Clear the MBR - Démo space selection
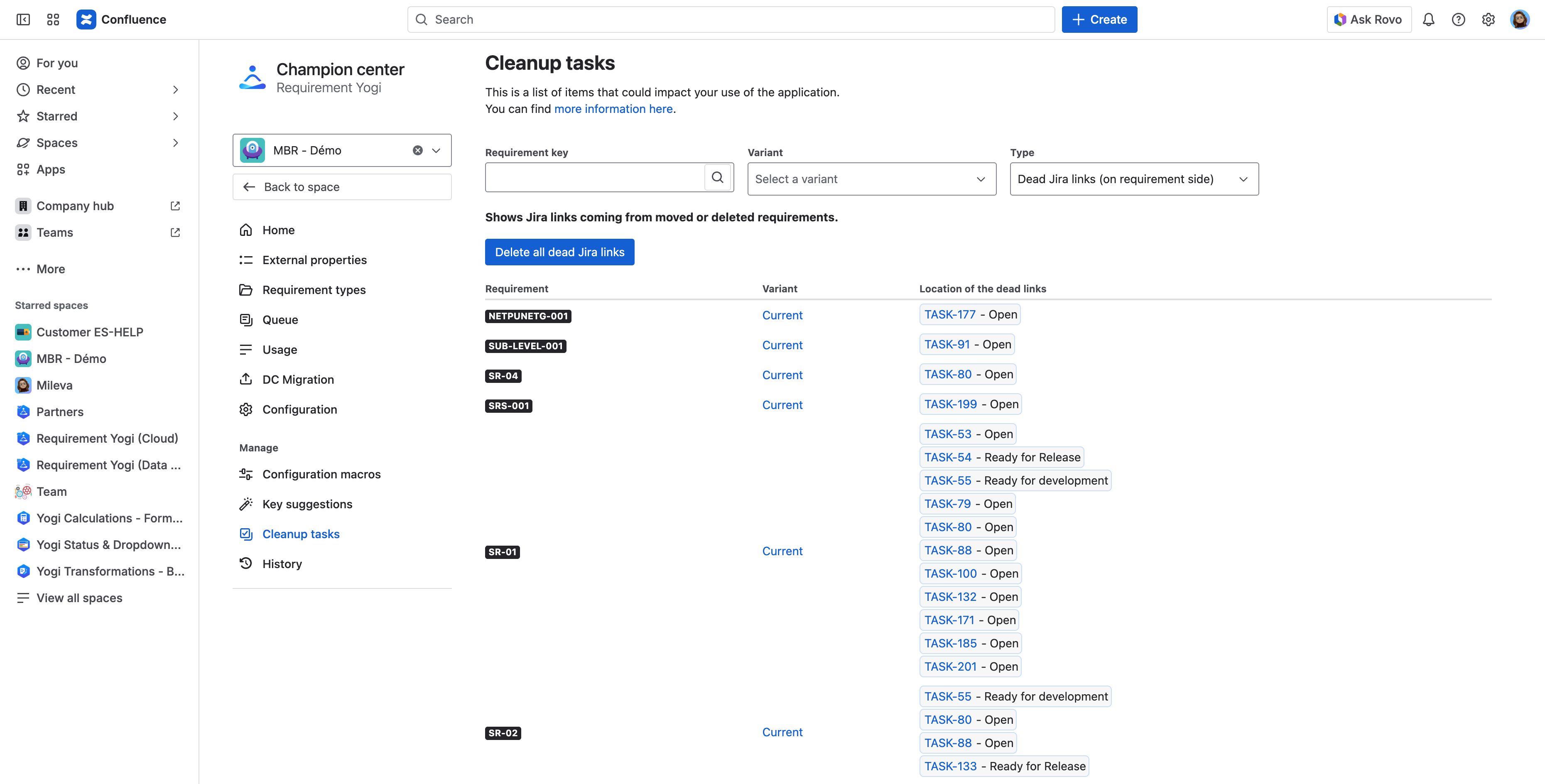 417,150
